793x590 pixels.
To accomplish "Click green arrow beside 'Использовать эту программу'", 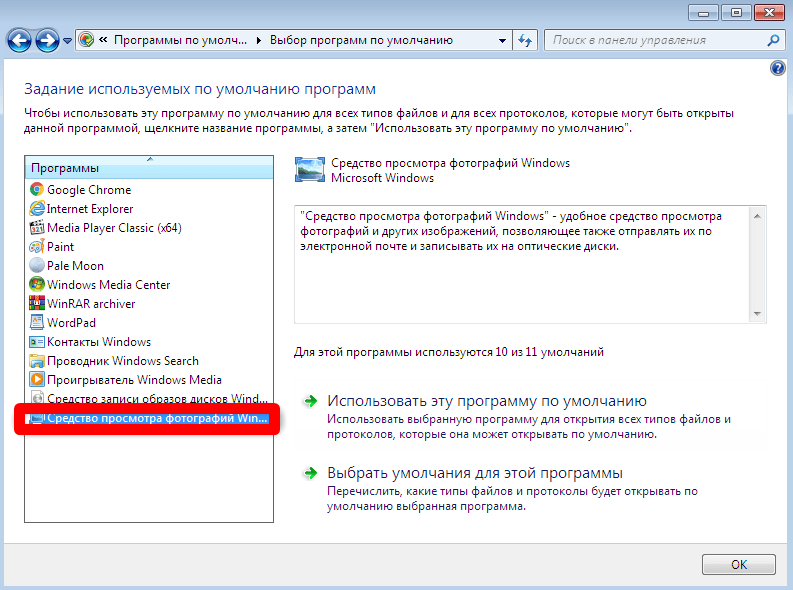I will 310,401.
